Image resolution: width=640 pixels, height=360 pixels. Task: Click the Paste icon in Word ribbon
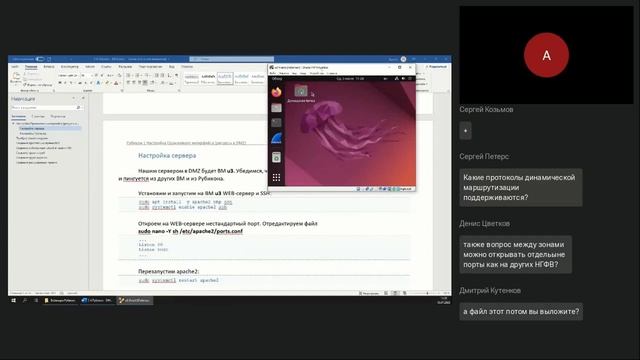(16, 77)
